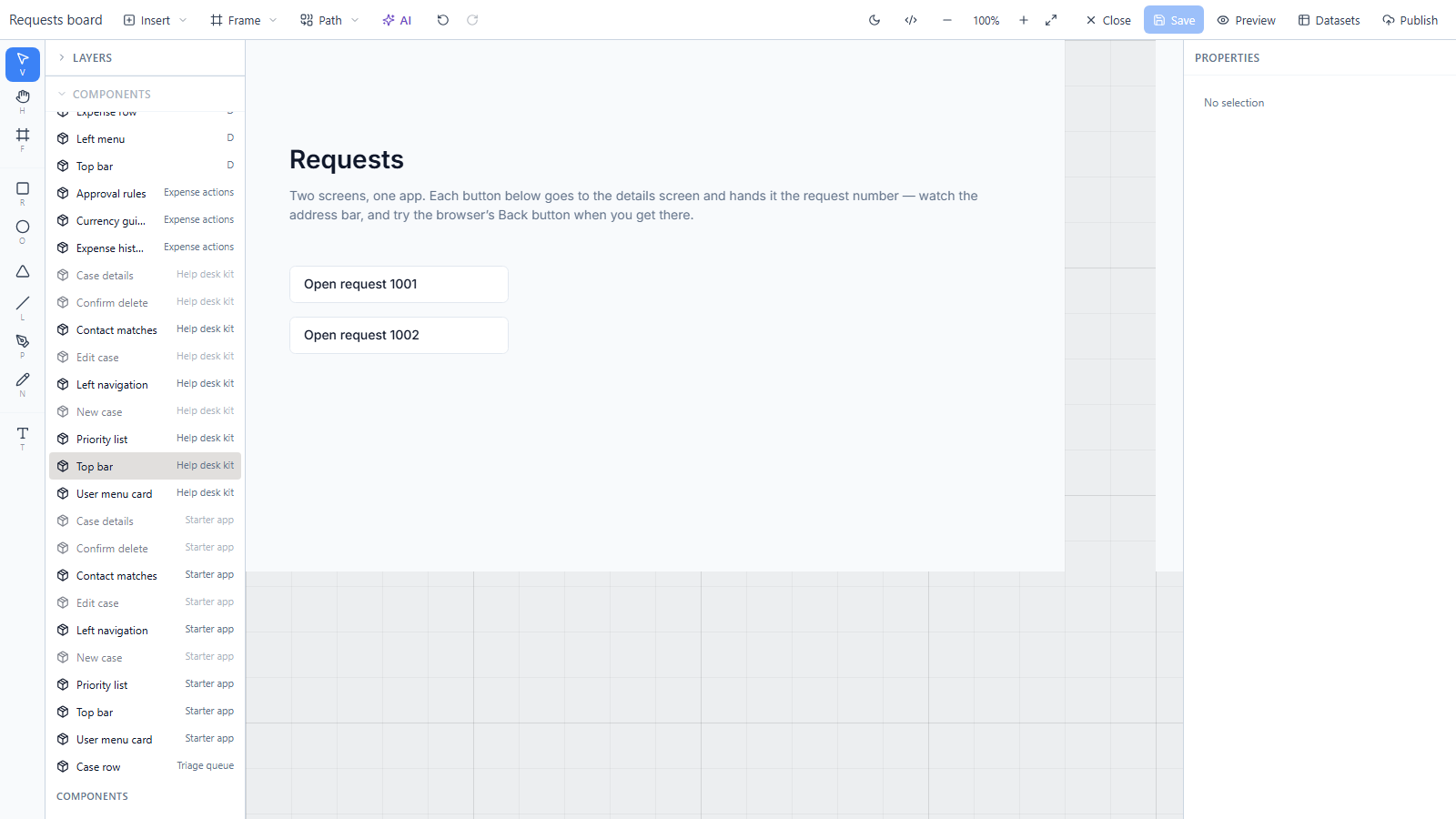Select User menu card Starter app
Viewport: 1456px width, 819px height.
tap(146, 739)
